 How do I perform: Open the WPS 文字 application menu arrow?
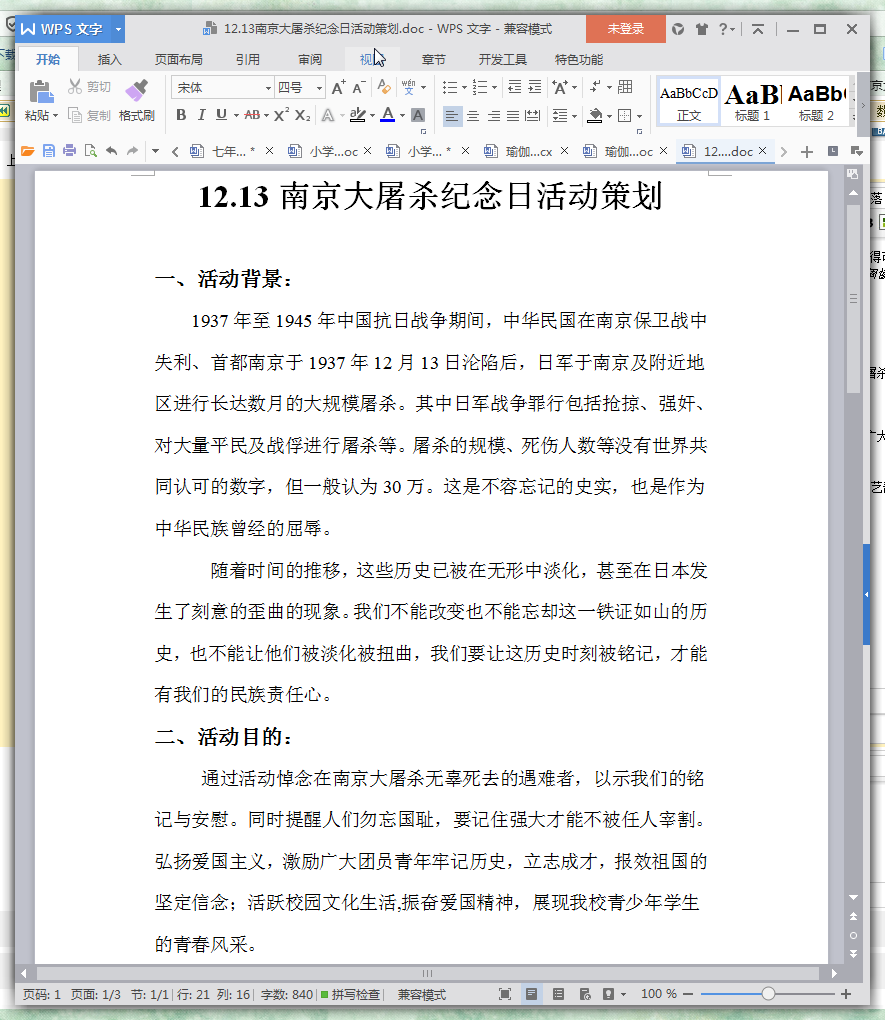click(x=118, y=29)
